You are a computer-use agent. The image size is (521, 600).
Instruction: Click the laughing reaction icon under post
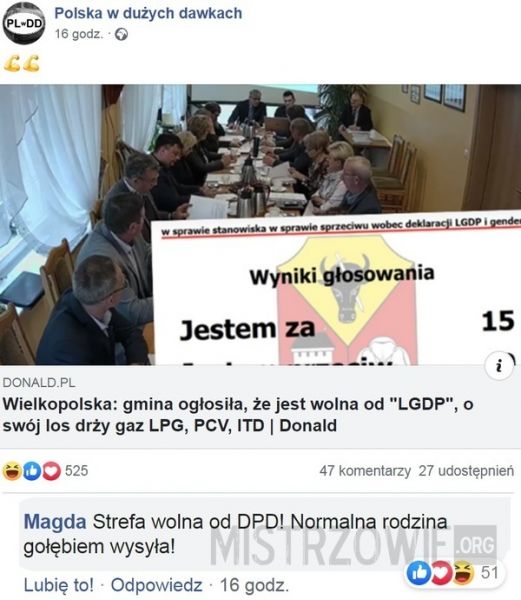click(x=12, y=471)
